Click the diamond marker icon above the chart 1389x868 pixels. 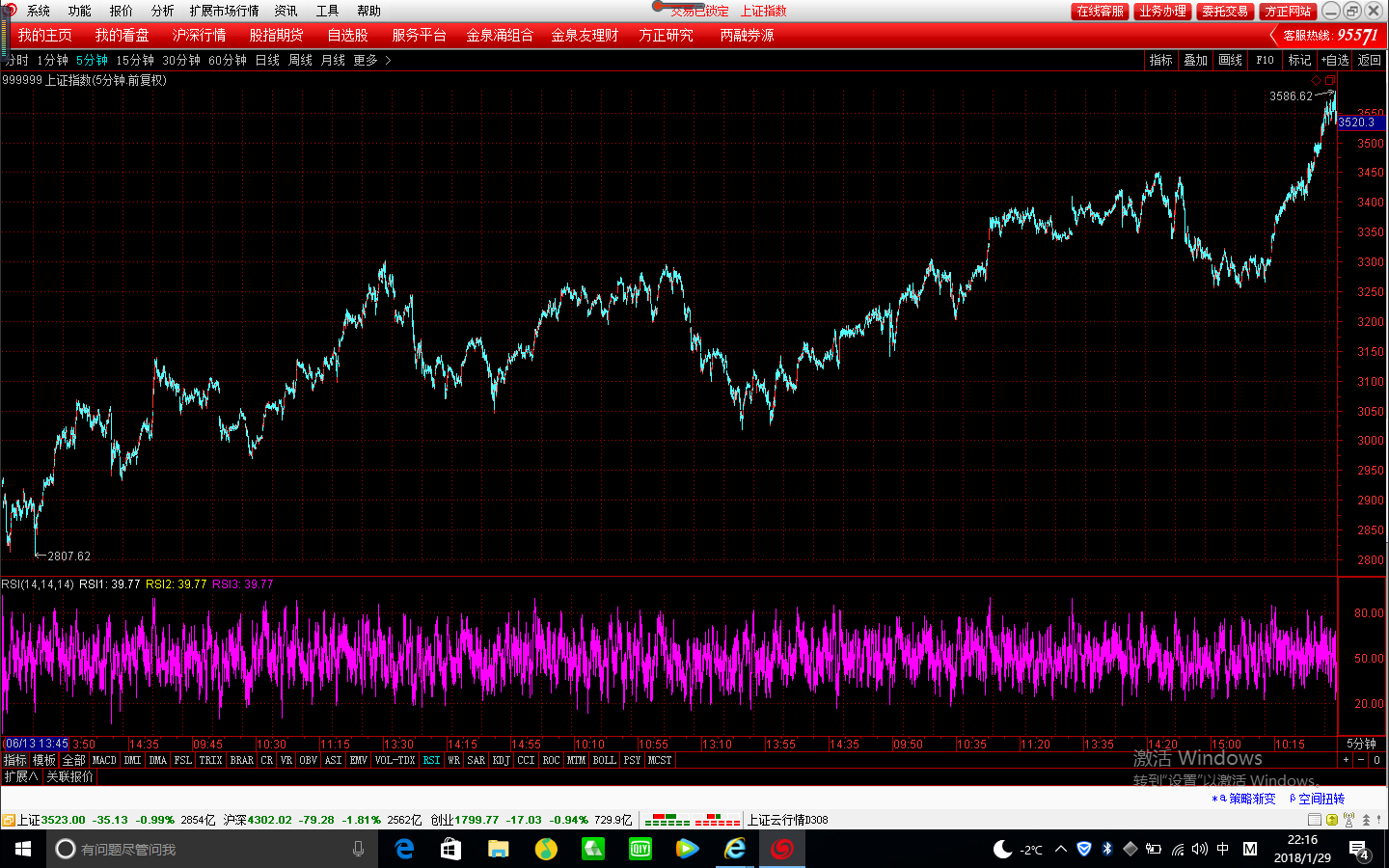point(1317,80)
